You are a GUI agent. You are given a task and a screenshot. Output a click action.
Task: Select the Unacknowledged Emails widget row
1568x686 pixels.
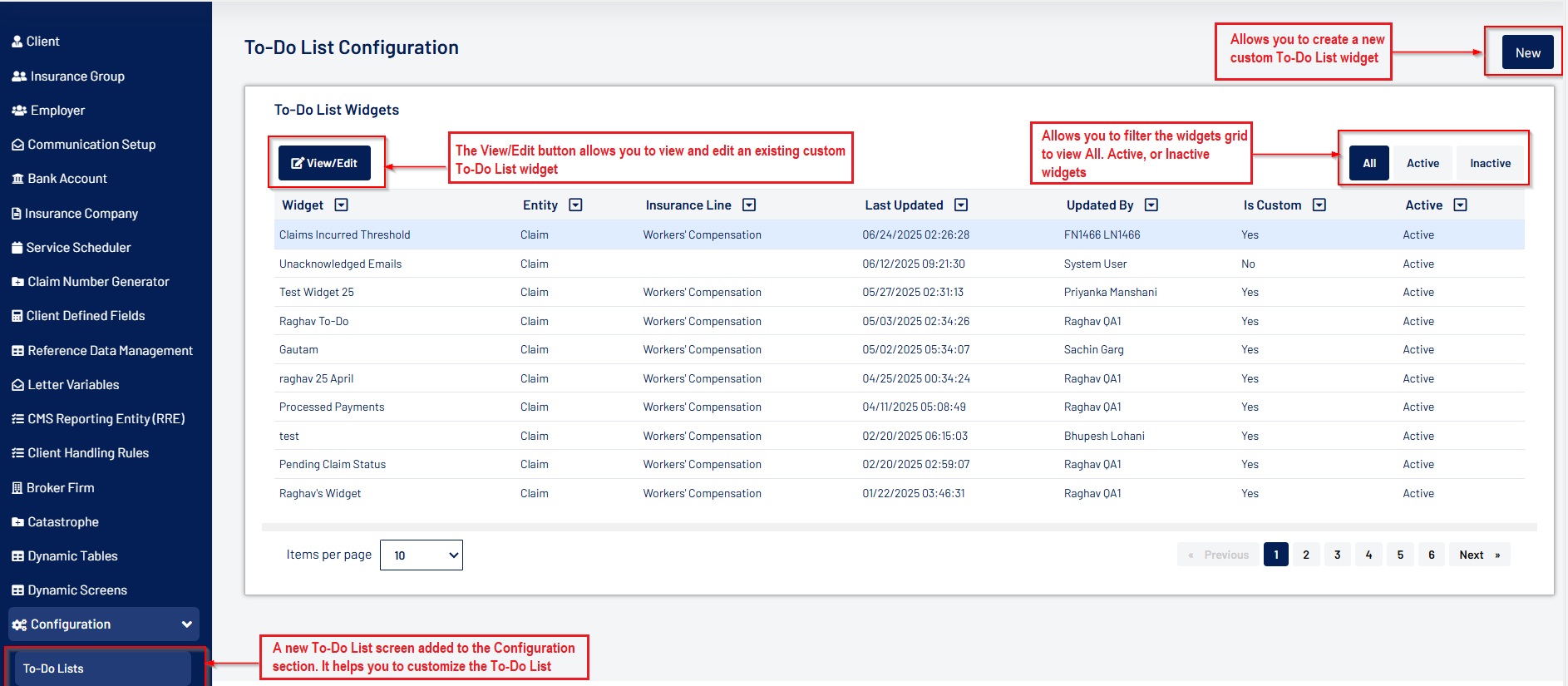340,264
